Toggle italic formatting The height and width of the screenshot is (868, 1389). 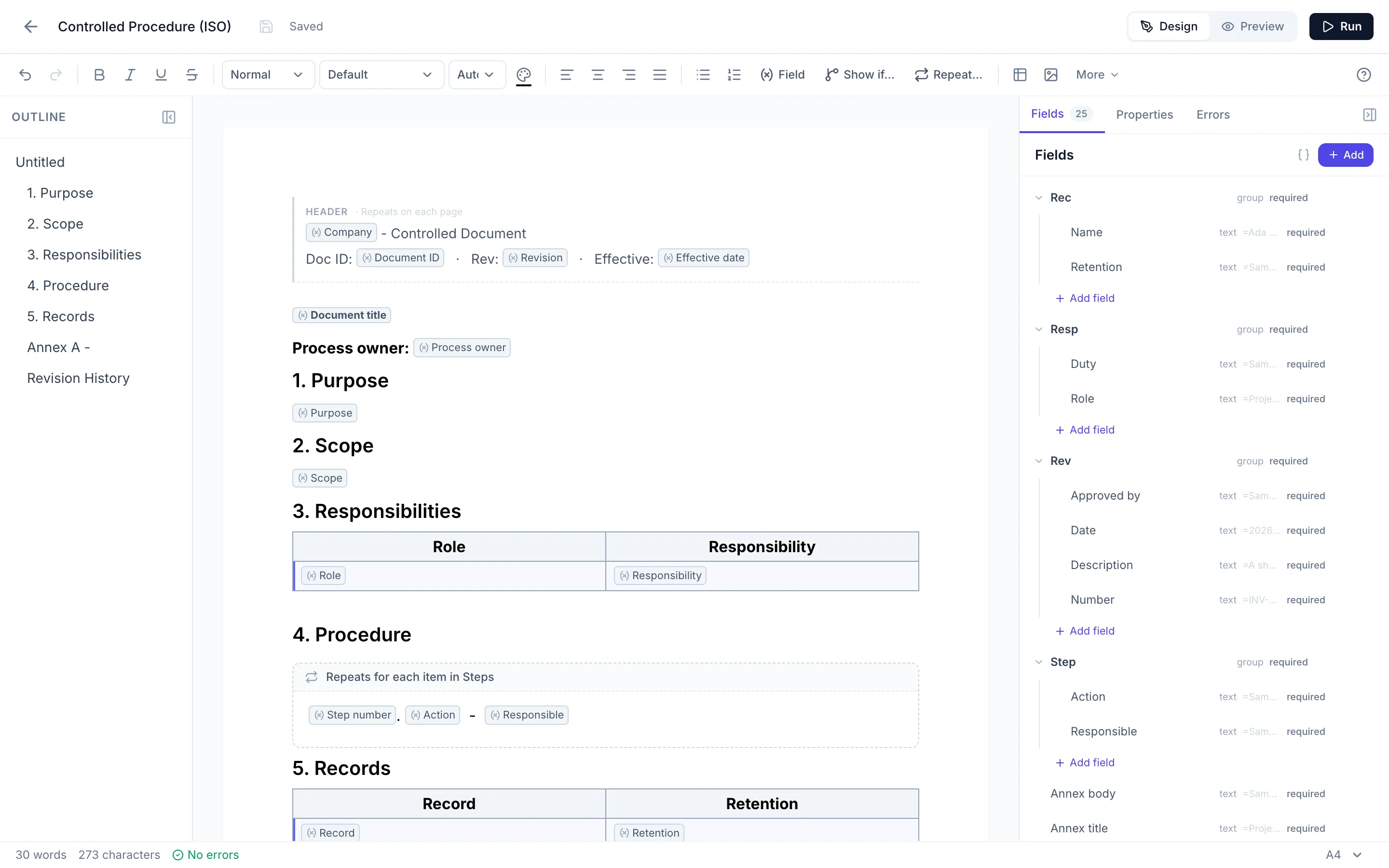point(130,75)
